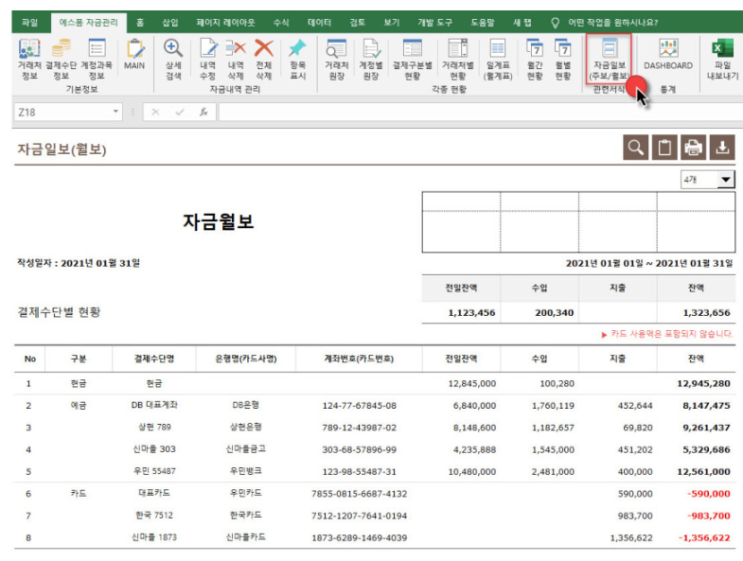Select the DB 대표계좌 cell

point(154,405)
